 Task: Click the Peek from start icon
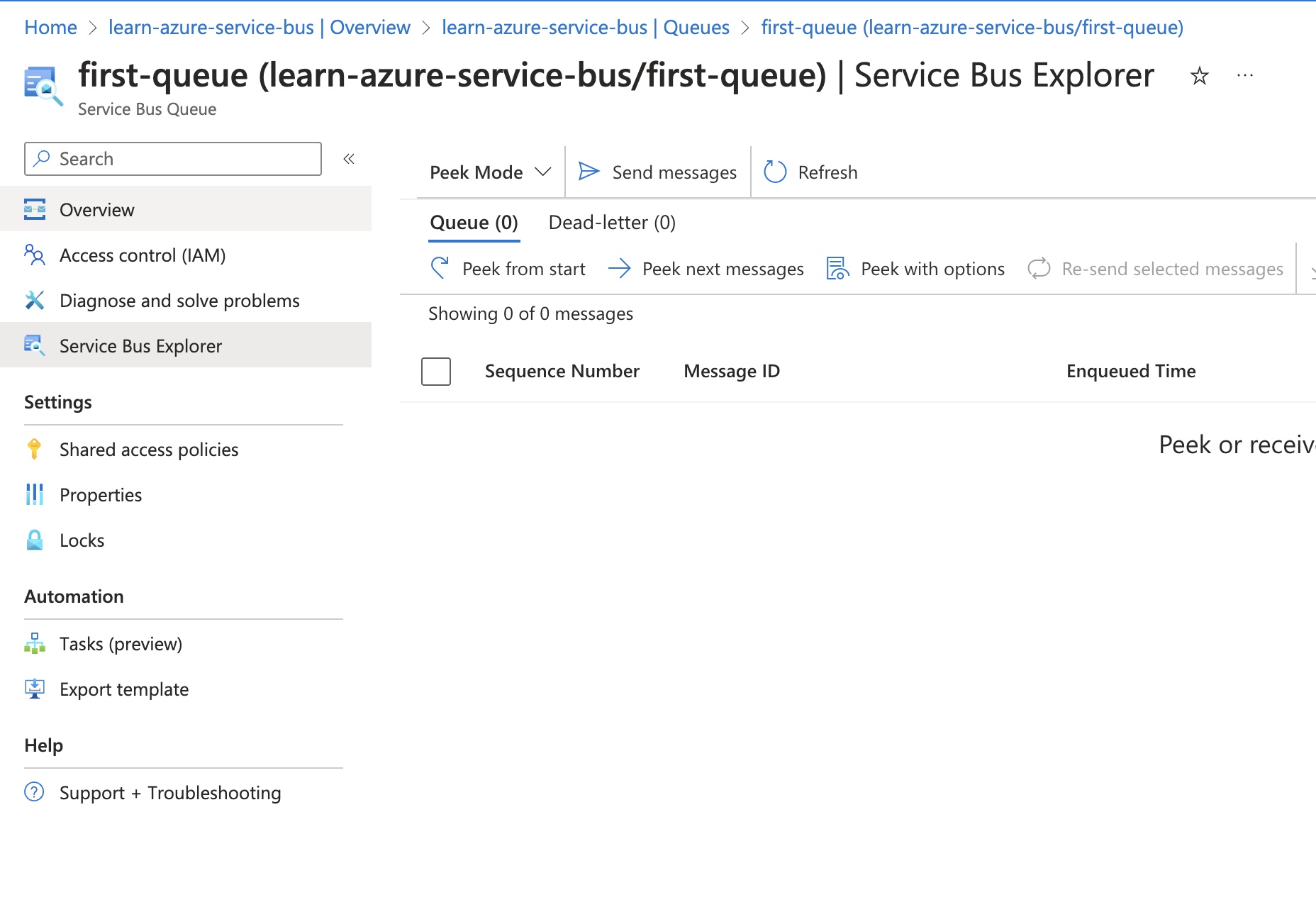pos(440,268)
